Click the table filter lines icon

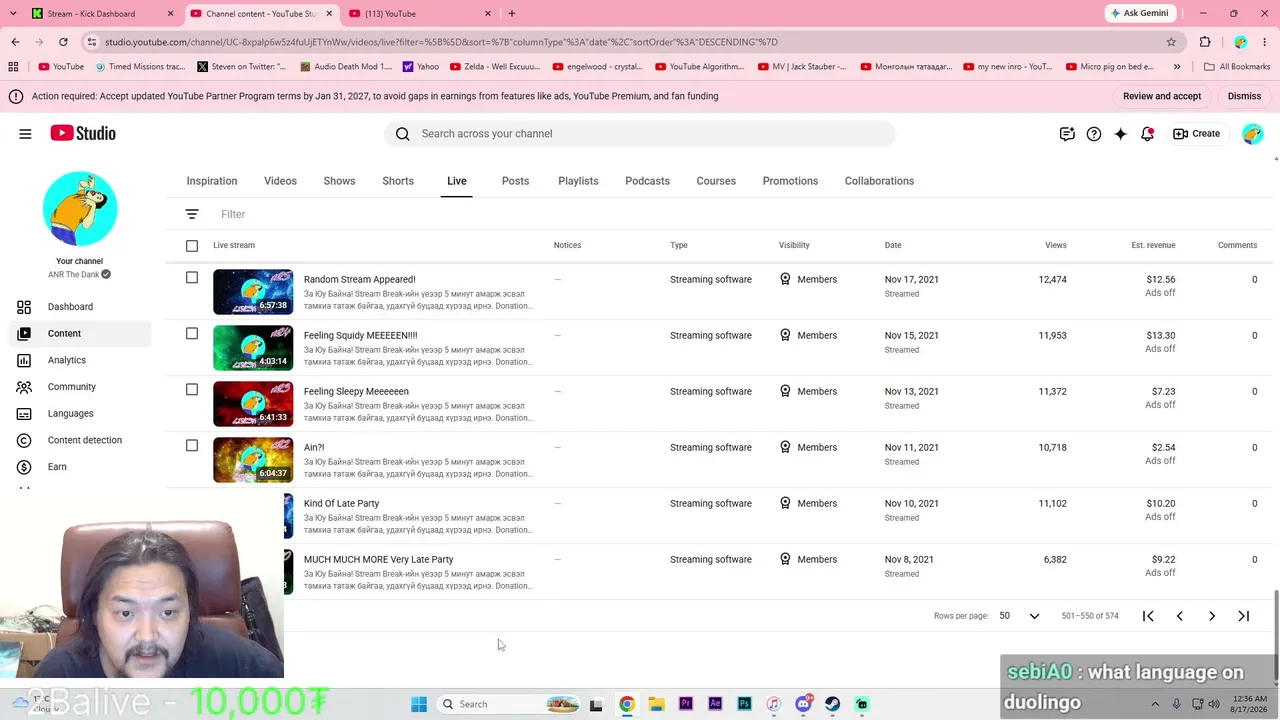coord(192,214)
